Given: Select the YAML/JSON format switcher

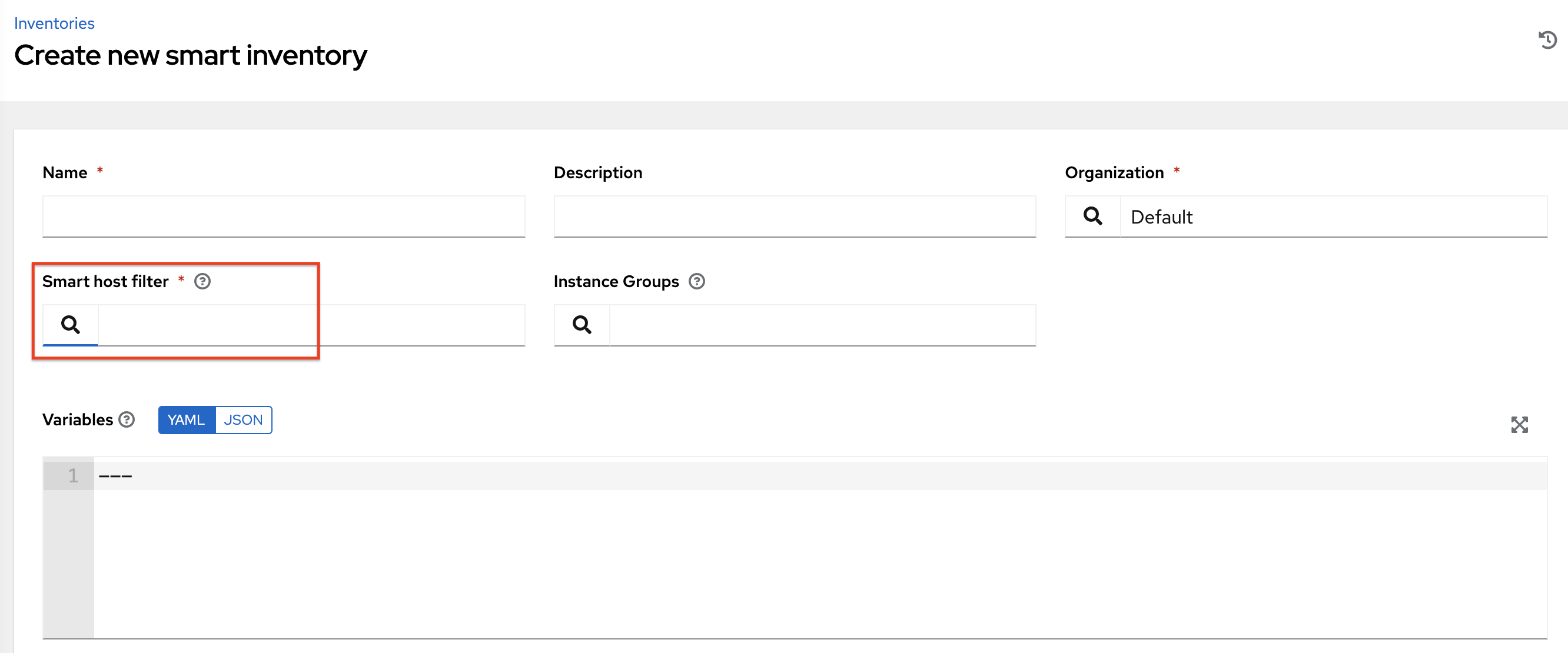Looking at the screenshot, I should coord(215,419).
